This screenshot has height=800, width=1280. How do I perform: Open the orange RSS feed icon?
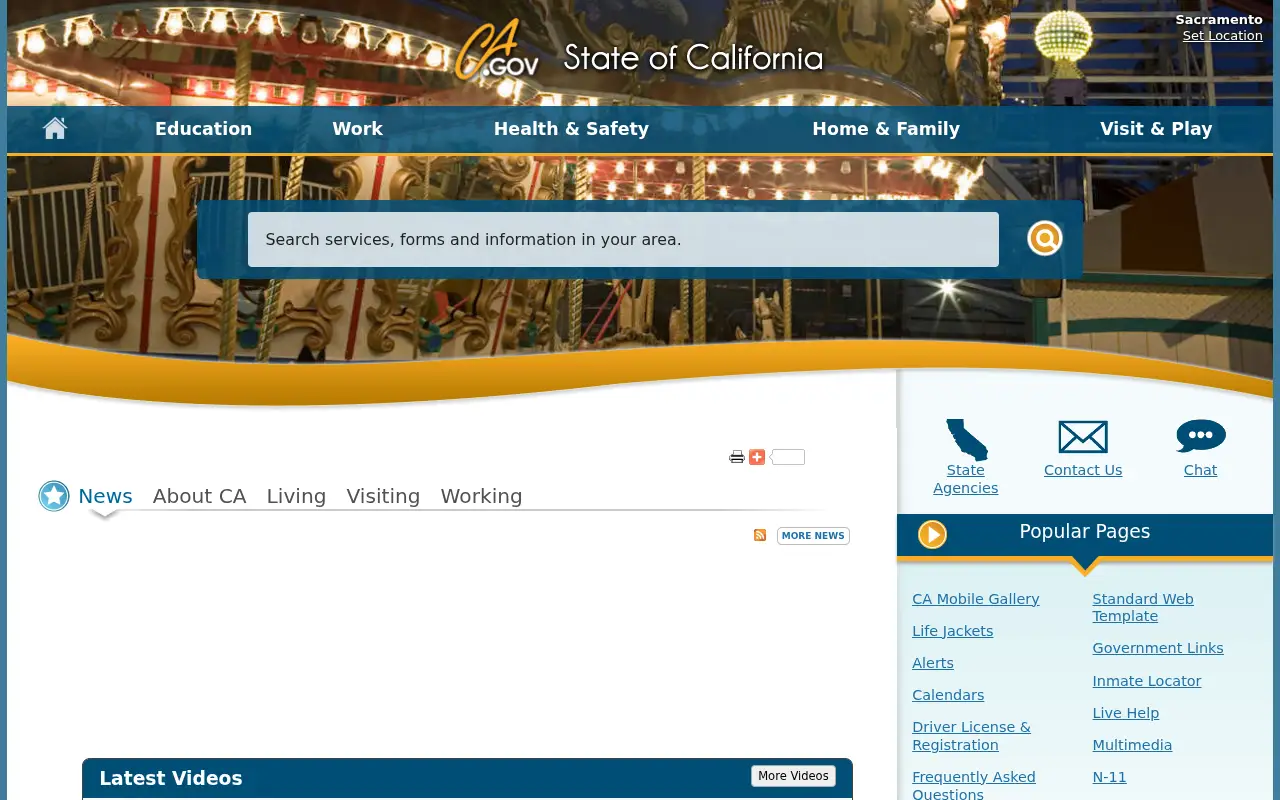(760, 535)
